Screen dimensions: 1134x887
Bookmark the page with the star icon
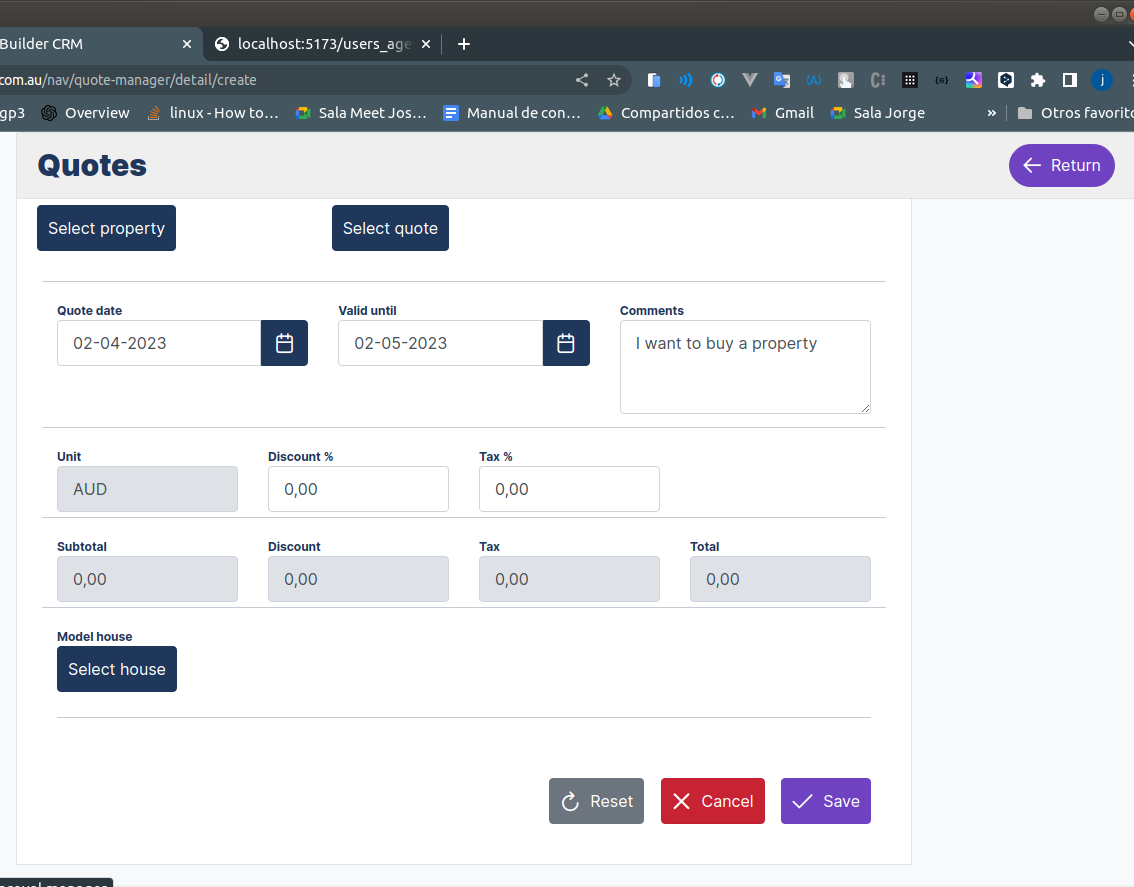coord(613,79)
